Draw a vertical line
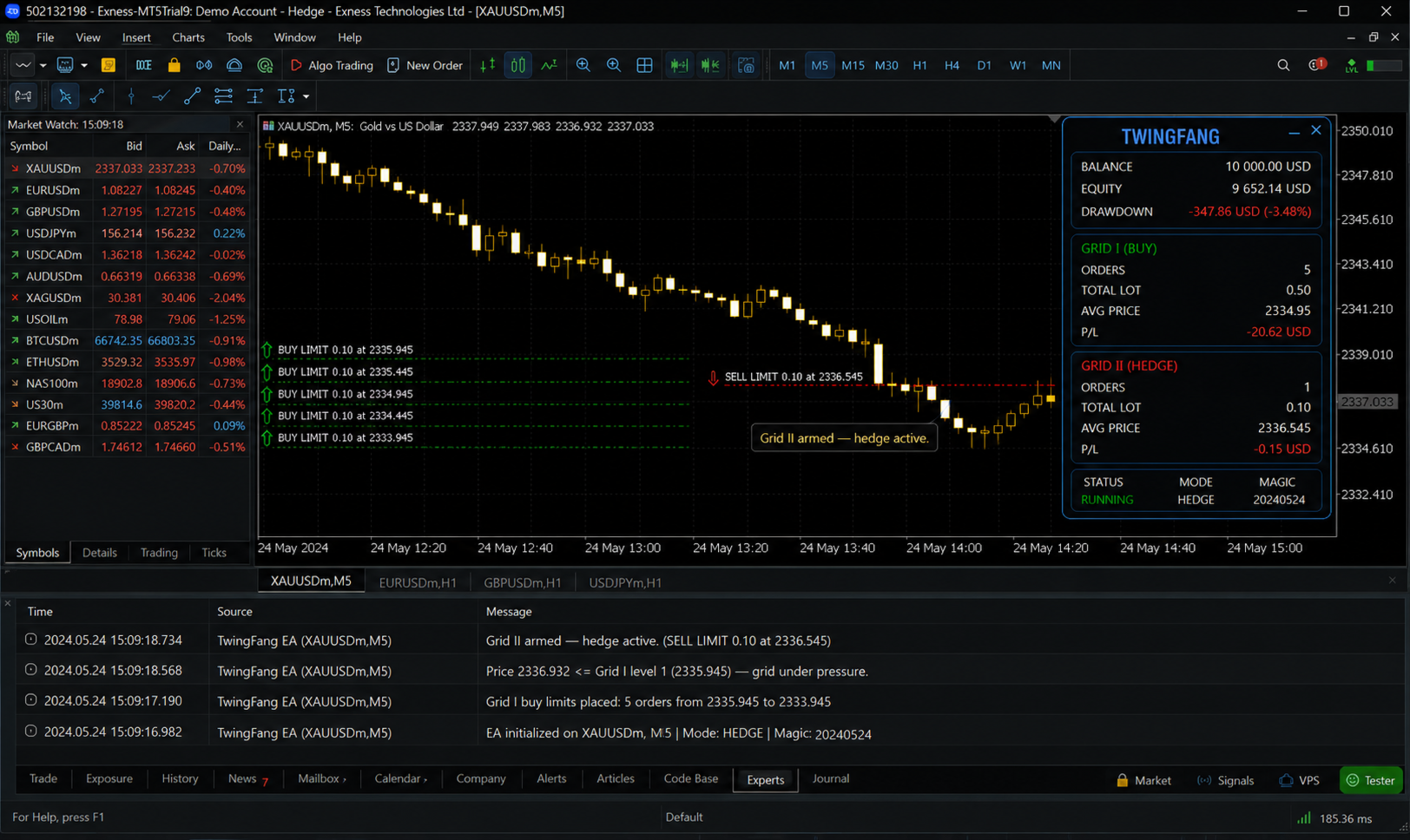Image resolution: width=1410 pixels, height=840 pixels. [130, 96]
